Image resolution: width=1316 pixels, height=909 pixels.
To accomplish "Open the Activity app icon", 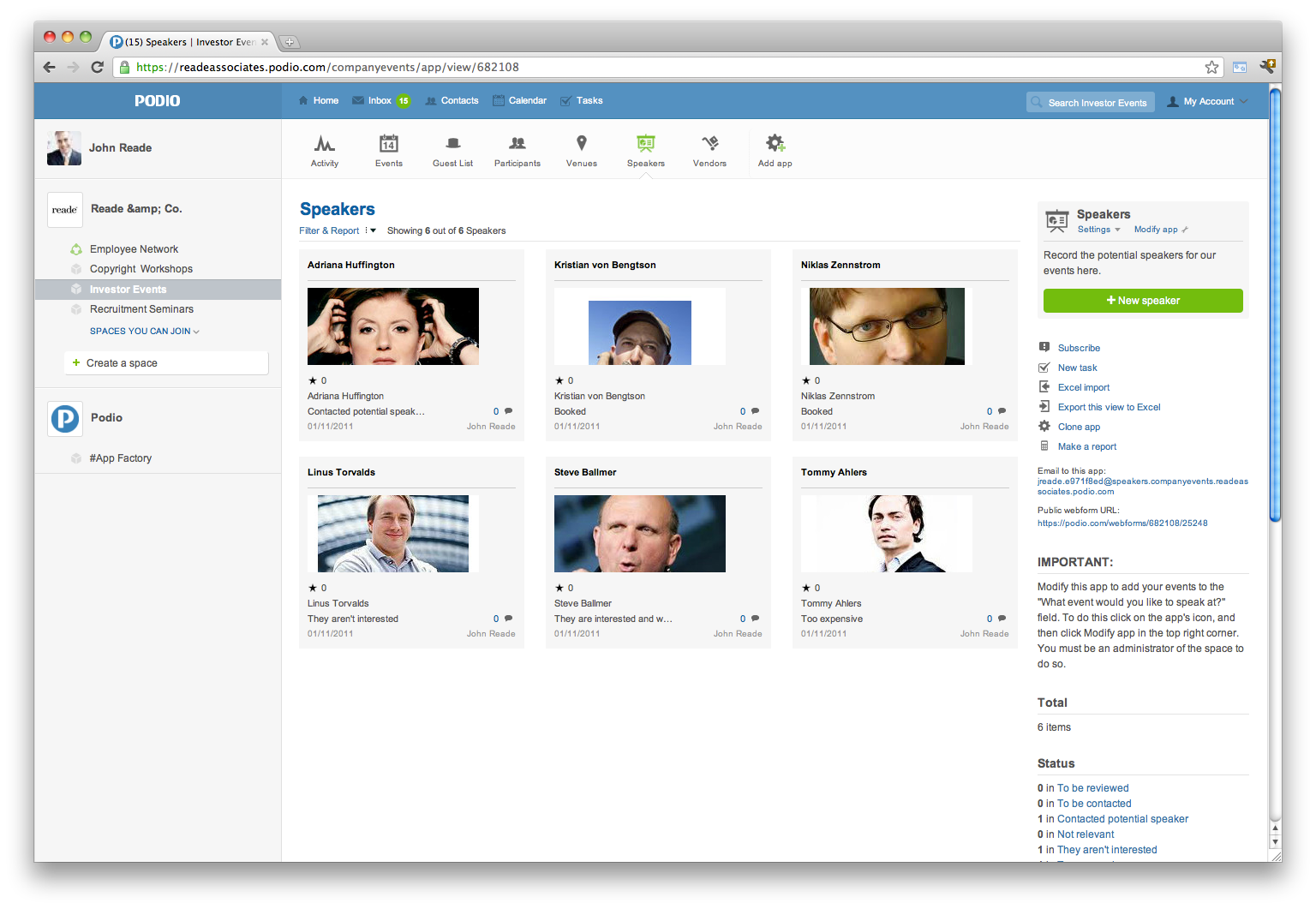I will click(324, 144).
